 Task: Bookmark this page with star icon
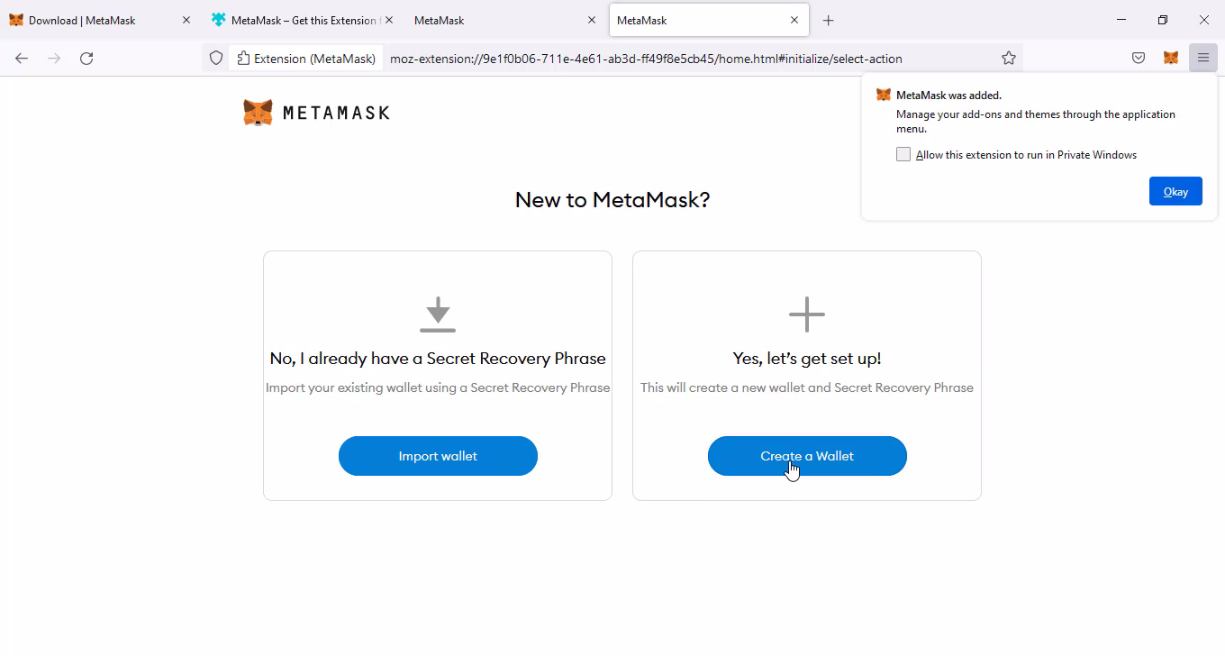click(1009, 58)
